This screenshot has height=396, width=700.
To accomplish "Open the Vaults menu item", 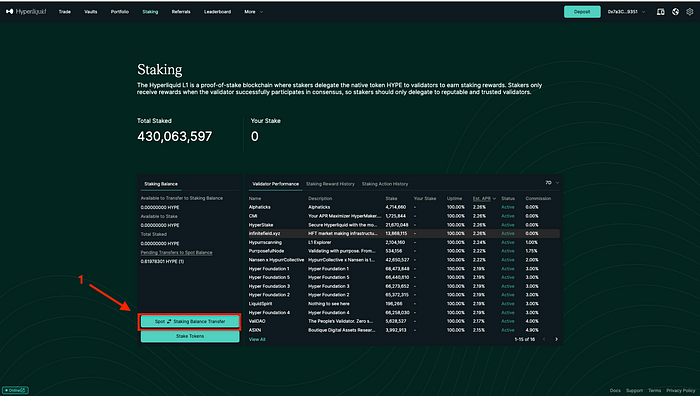I will click(x=91, y=12).
